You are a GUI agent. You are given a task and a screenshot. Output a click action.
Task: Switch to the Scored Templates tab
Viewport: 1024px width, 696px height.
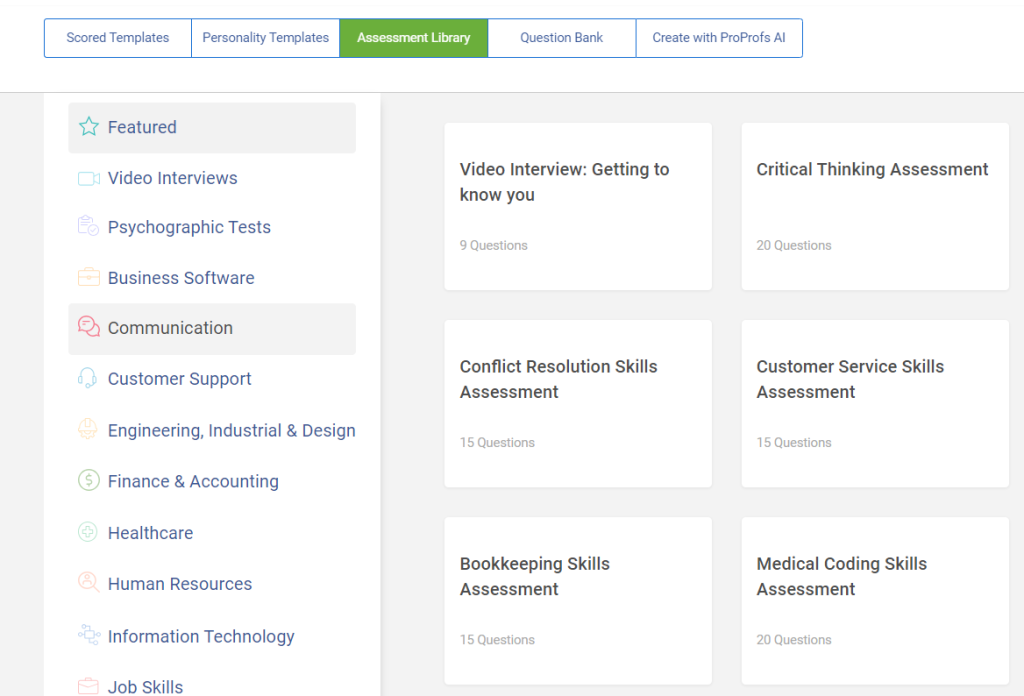coord(118,38)
